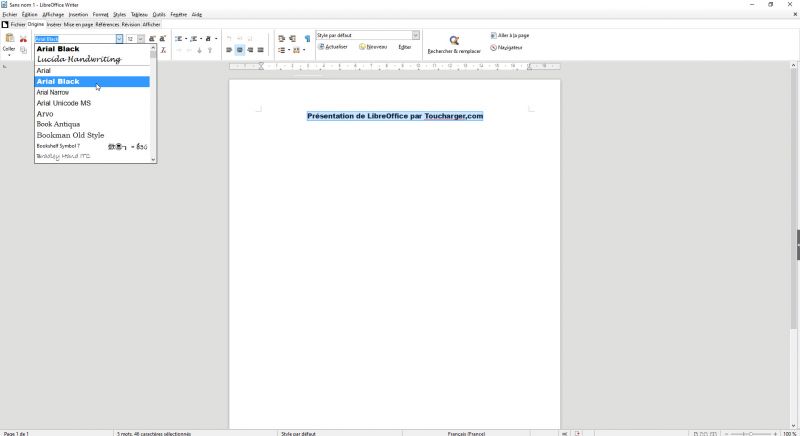This screenshot has height=436, width=800.
Task: Click the Nouveau style button
Action: coord(373,47)
